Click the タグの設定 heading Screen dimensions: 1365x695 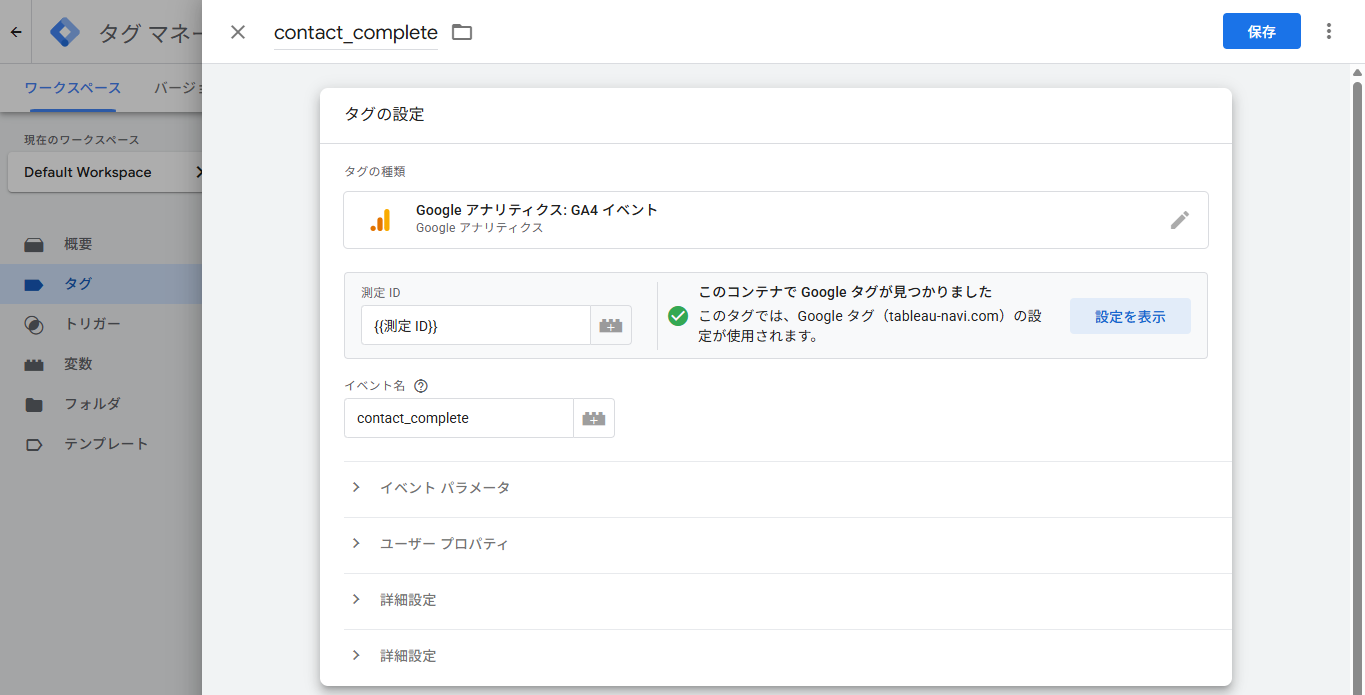coord(385,114)
